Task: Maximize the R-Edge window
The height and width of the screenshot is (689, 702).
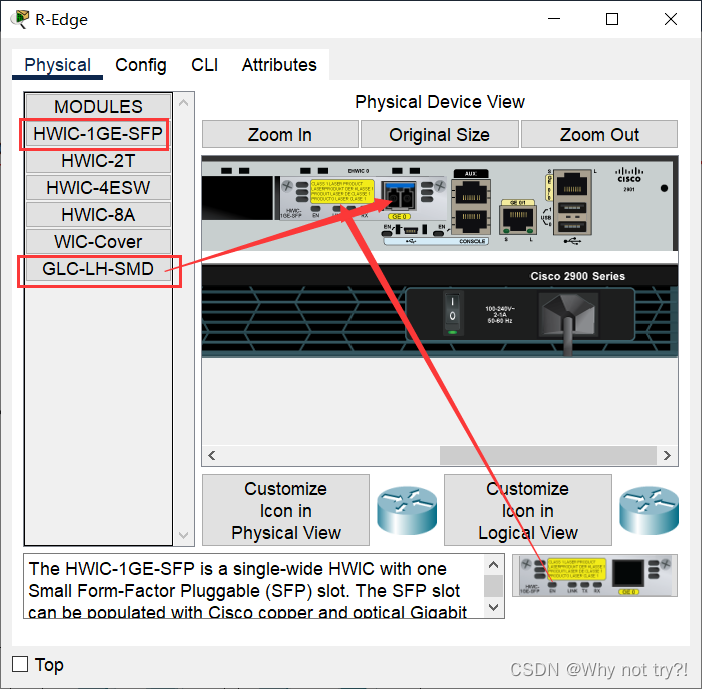Action: (612, 19)
